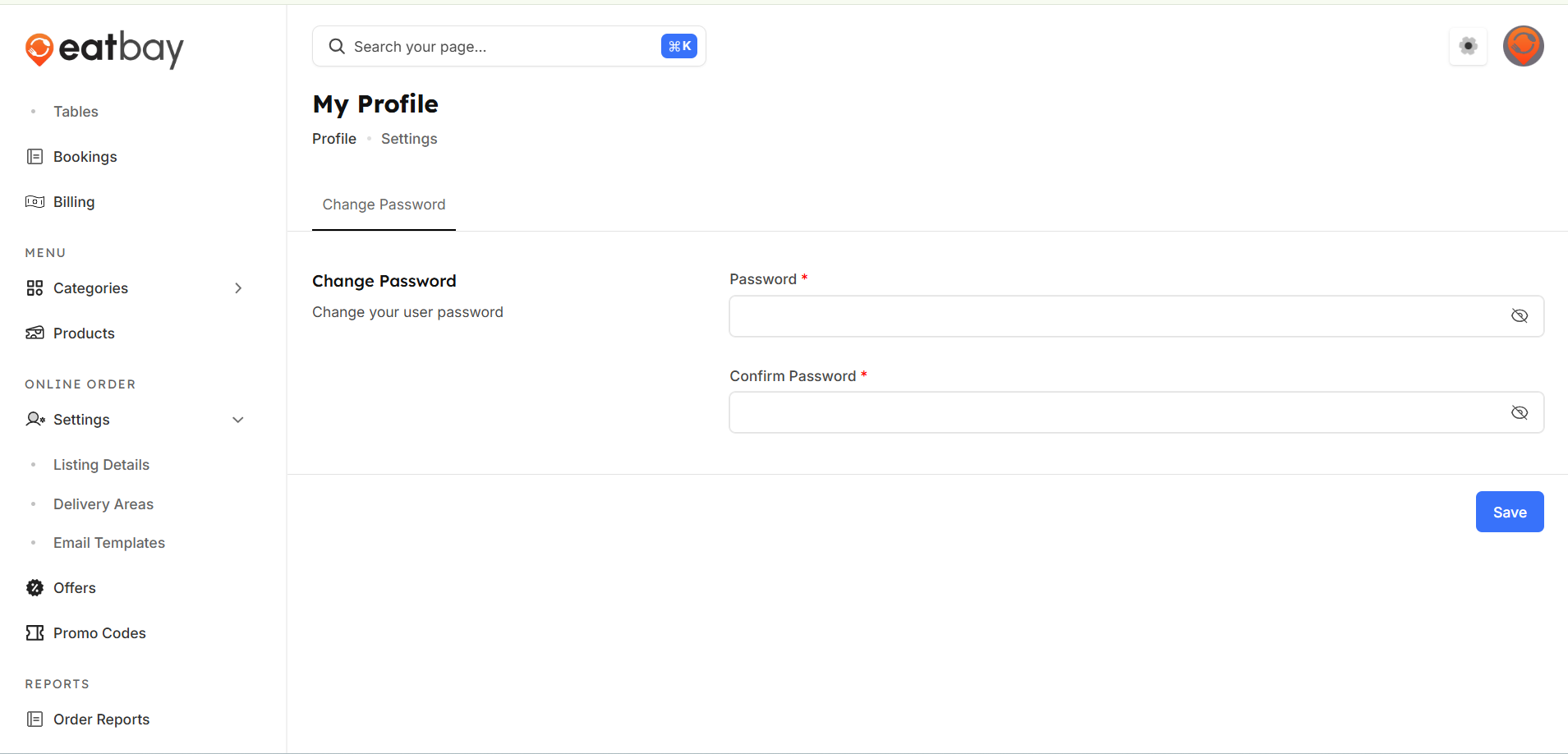Collapse the Settings submenu chevron
Screen dimensions: 1568x754
pyautogui.click(x=238, y=420)
